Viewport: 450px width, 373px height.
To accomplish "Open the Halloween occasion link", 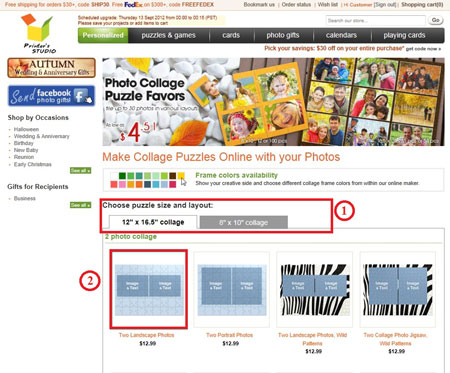I will (x=26, y=129).
